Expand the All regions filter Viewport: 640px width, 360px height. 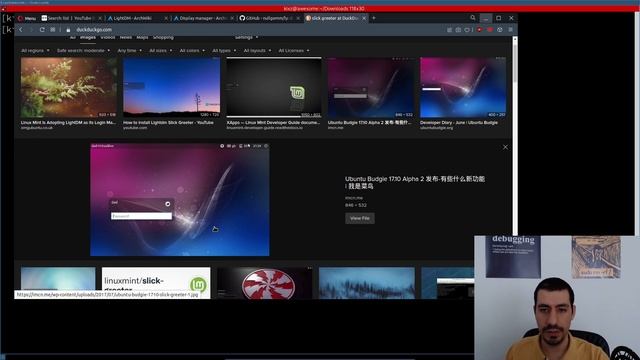(35, 51)
